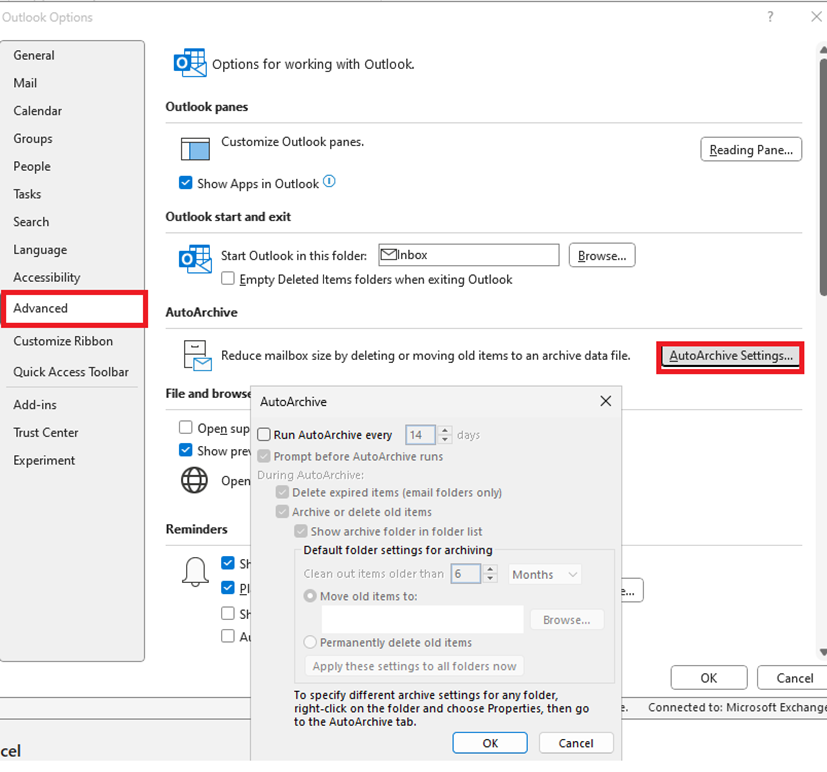Screen dimensions: 827x772
Task: Decrease the AutoArchive days value
Action: pyautogui.click(x=445, y=439)
